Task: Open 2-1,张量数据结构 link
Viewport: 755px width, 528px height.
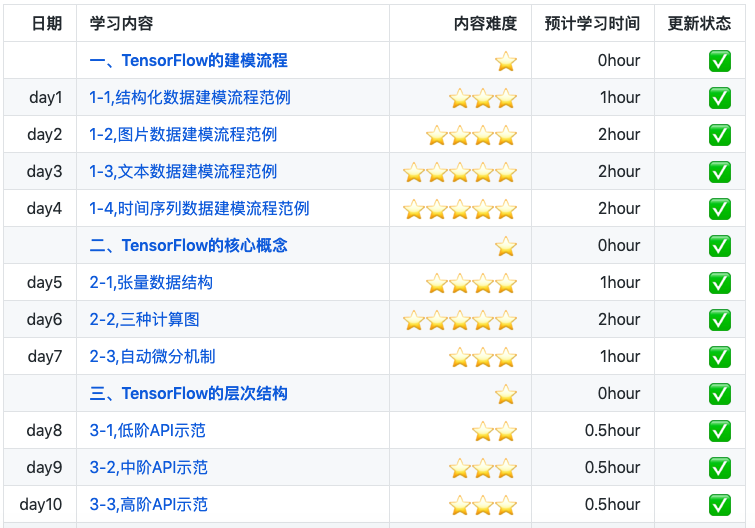Action: tap(151, 283)
